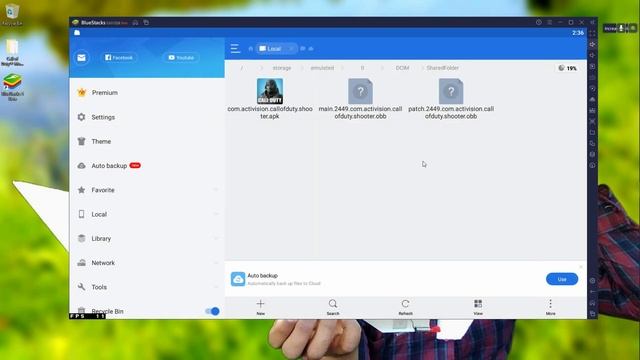640x360 pixels.
Task: Go to 0 folder in breadcrumb path
Action: coord(362,68)
